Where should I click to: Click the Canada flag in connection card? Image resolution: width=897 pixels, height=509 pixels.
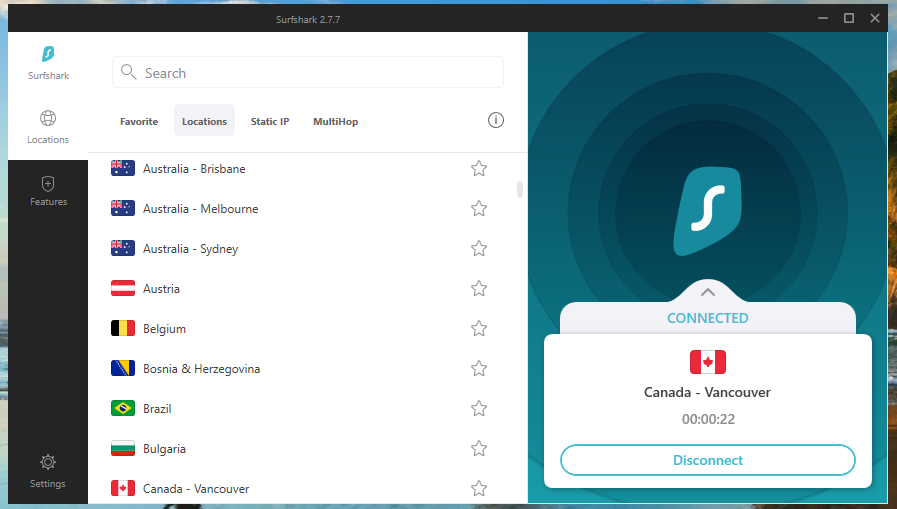708,362
